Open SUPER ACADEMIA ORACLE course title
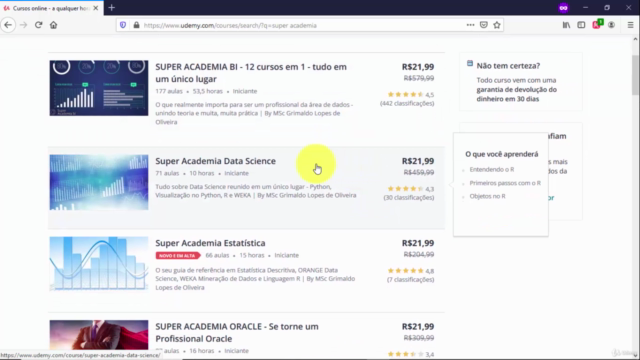 (x=237, y=332)
